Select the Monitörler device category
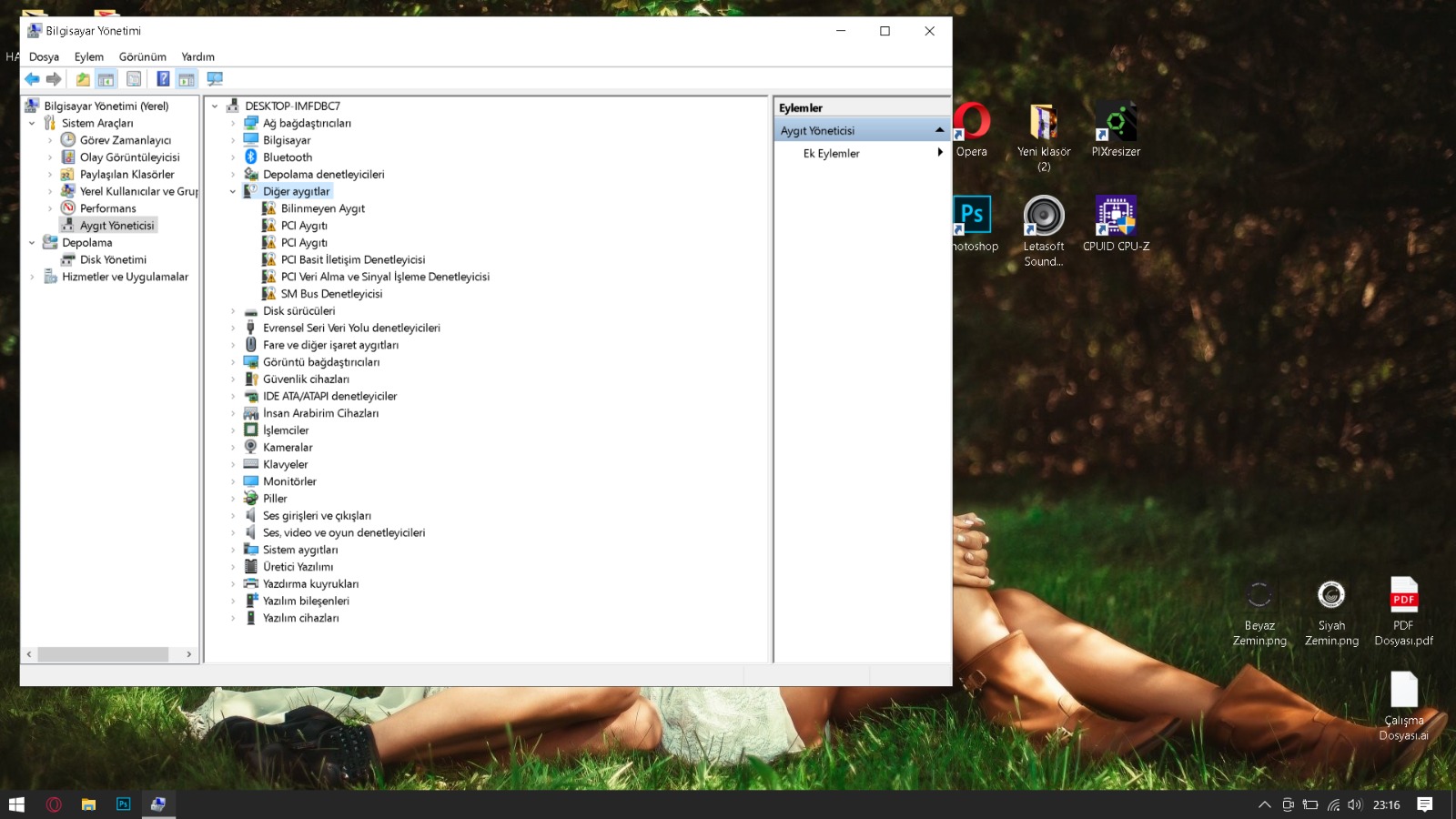 (289, 481)
